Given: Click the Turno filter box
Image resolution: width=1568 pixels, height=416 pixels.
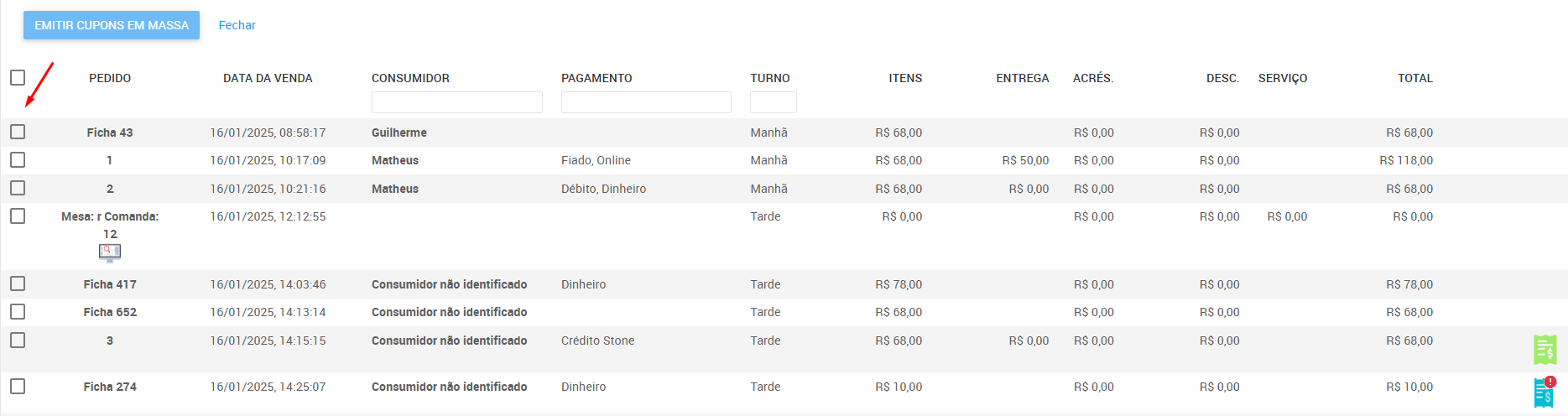Looking at the screenshot, I should tap(774, 102).
